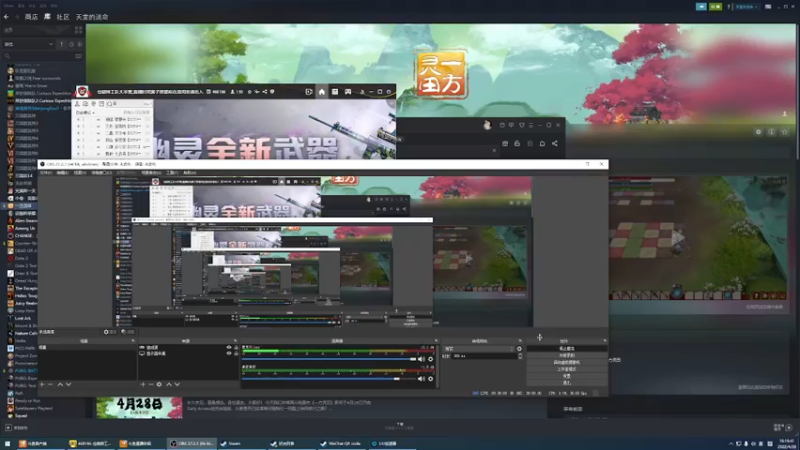Open the OBS source filters button

pos(128,332)
